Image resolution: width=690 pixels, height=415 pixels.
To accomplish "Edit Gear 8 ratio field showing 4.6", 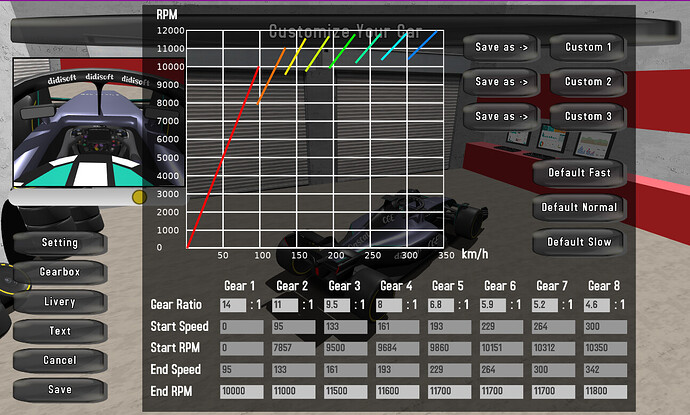I will pos(597,305).
